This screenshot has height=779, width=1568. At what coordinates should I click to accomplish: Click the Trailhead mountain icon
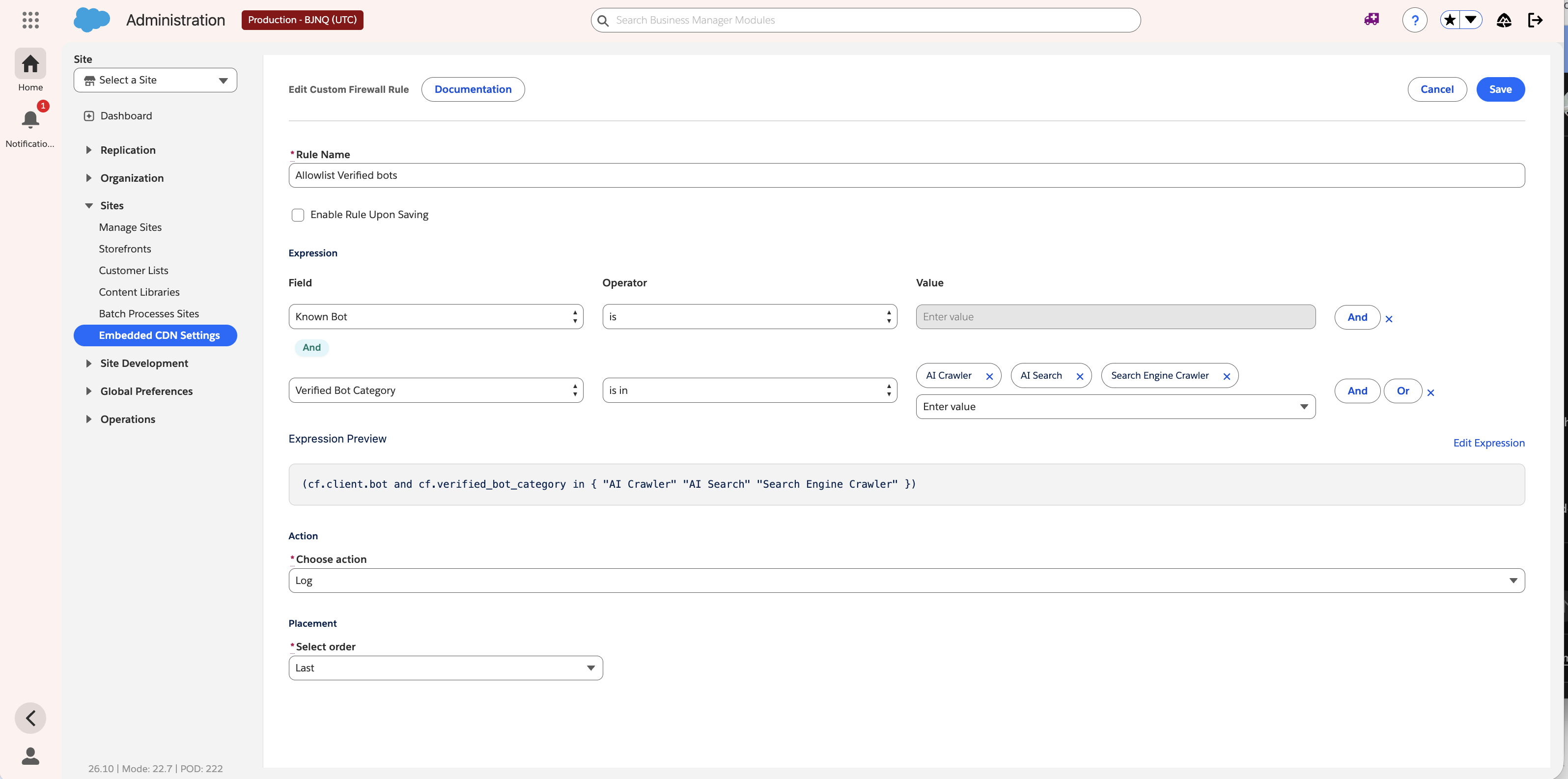[x=1504, y=20]
